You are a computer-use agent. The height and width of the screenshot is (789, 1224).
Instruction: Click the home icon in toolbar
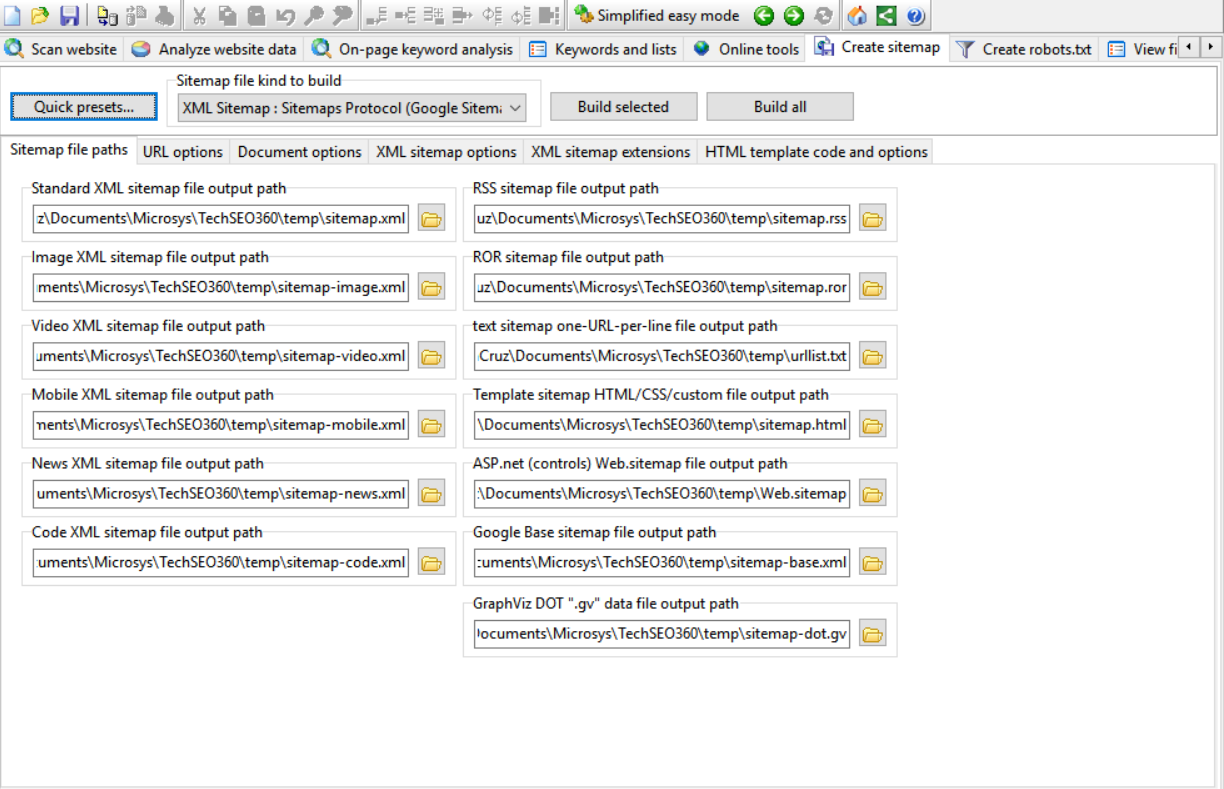point(857,15)
